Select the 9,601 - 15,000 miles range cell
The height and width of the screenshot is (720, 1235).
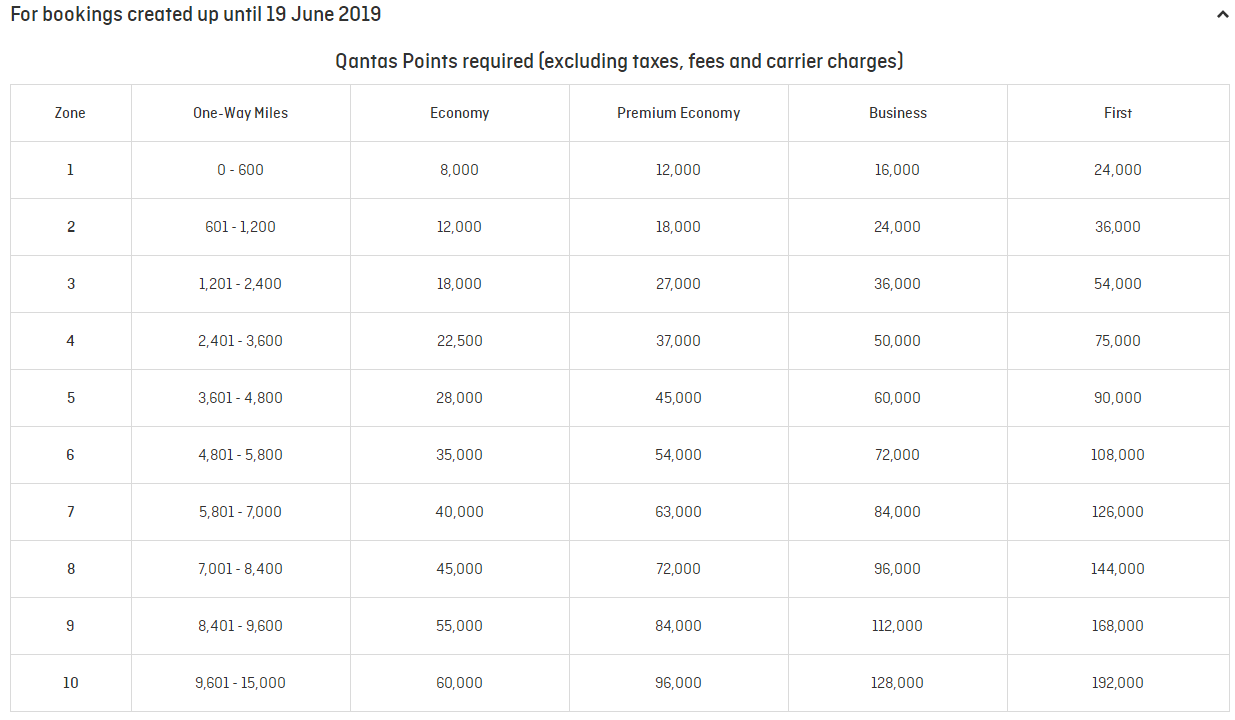240,683
